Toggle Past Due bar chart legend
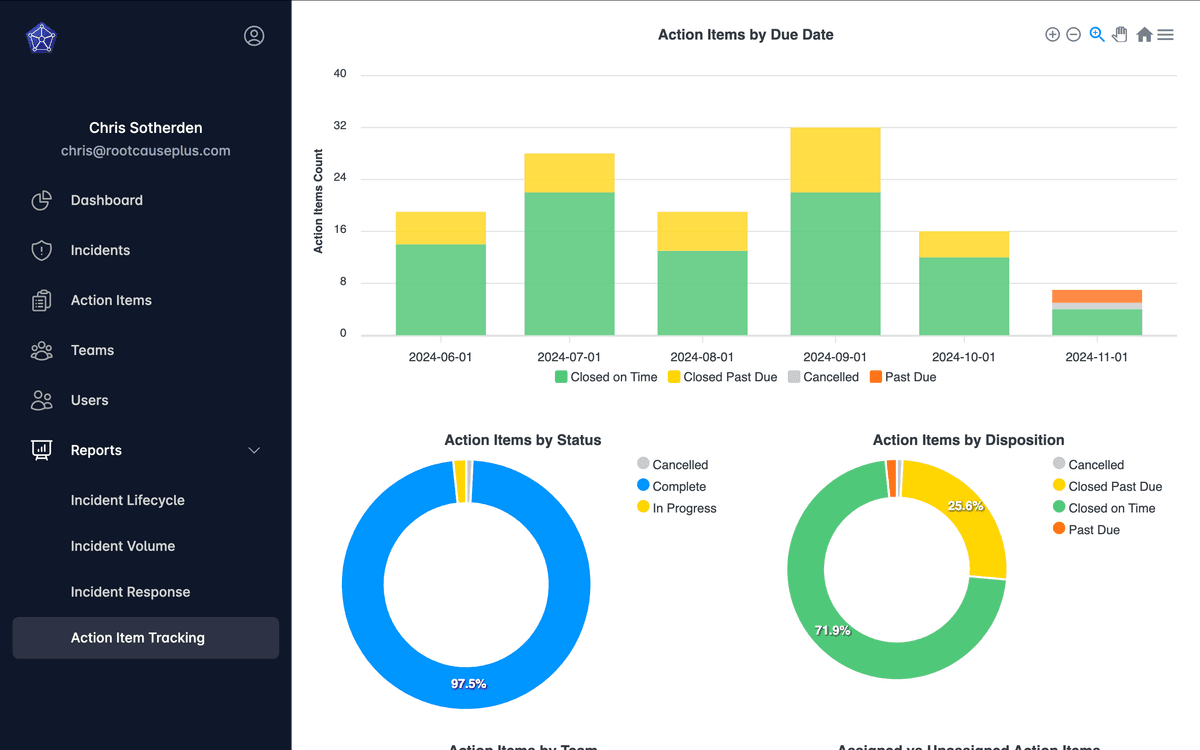 point(903,377)
